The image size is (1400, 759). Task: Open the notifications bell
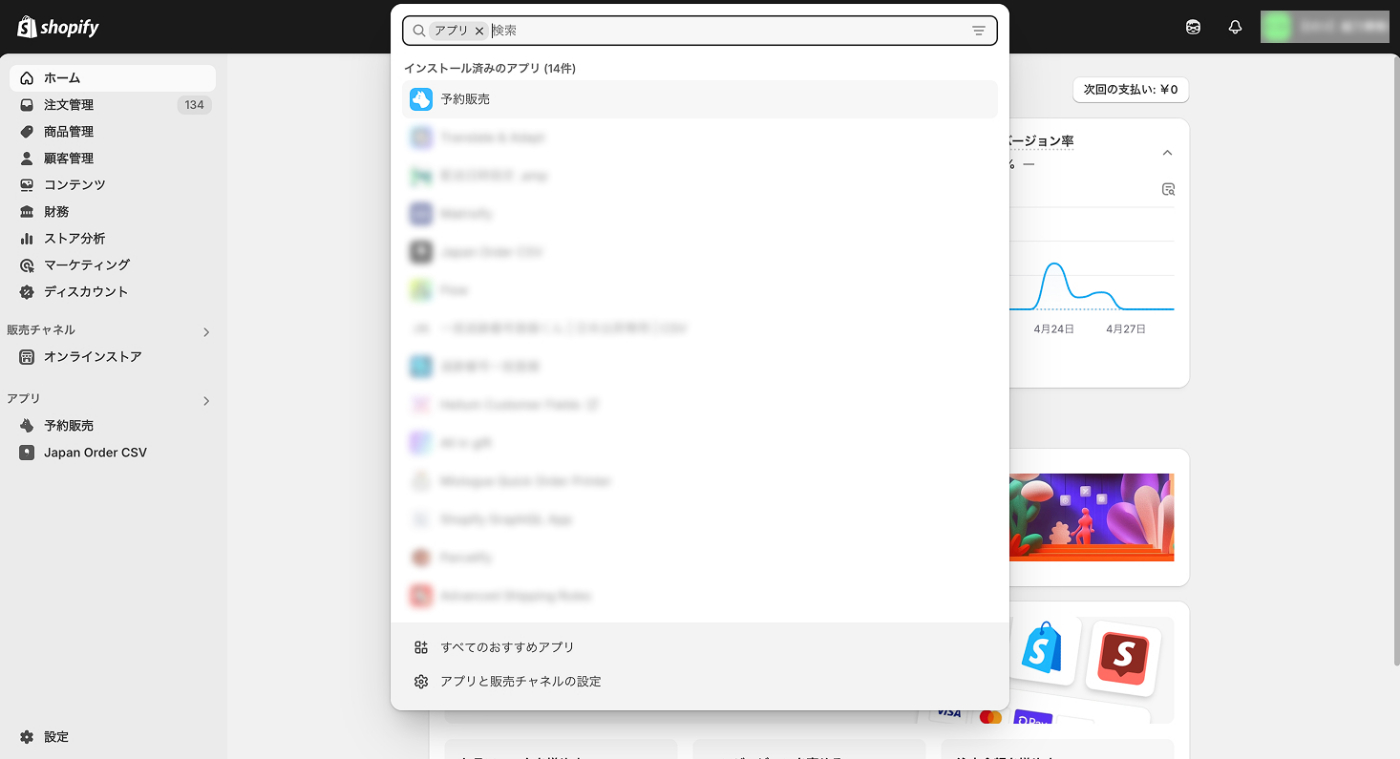pos(1235,27)
